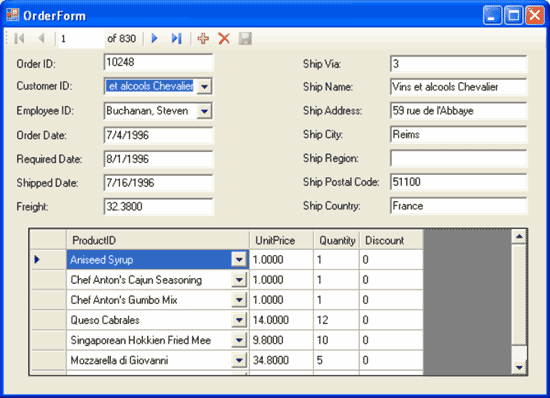Viewport: 550px width, 398px height.
Task: Click the save data disk icon
Action: pyautogui.click(x=245, y=38)
